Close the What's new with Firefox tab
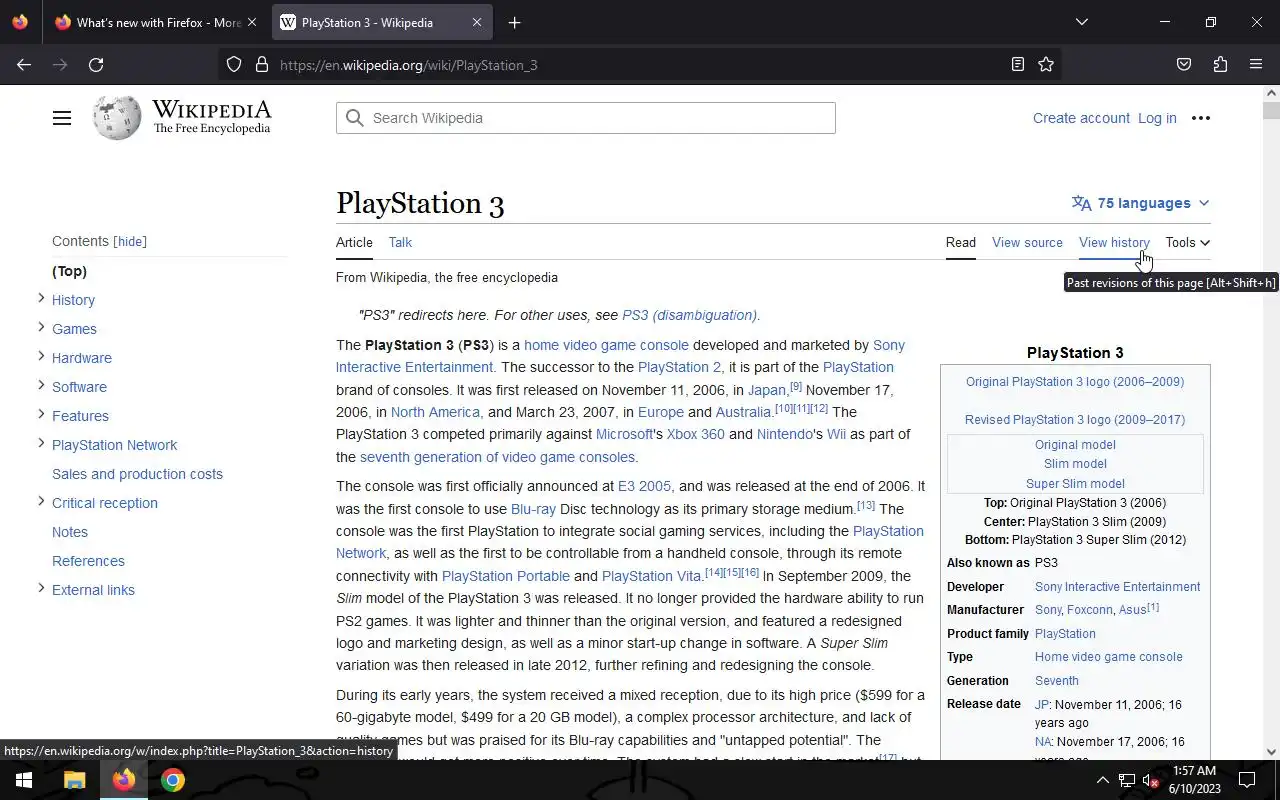The height and width of the screenshot is (800, 1280). (252, 22)
